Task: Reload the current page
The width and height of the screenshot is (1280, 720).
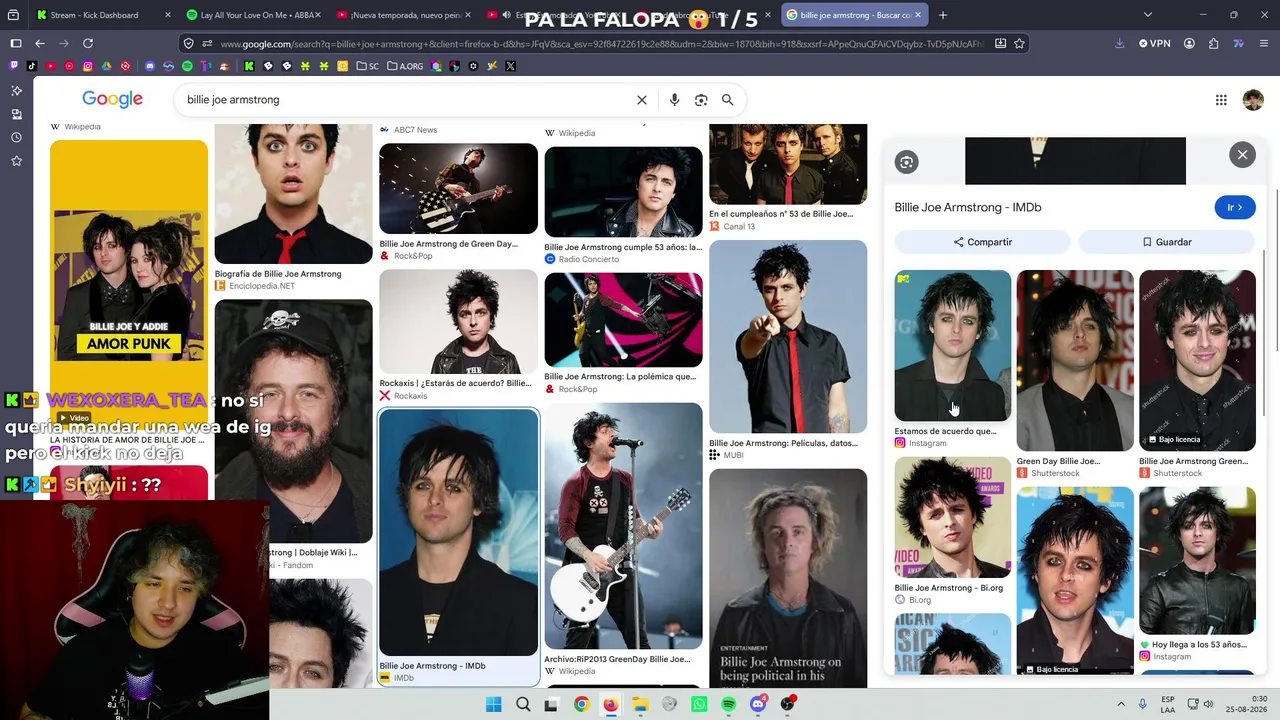Action: pyautogui.click(x=88, y=43)
